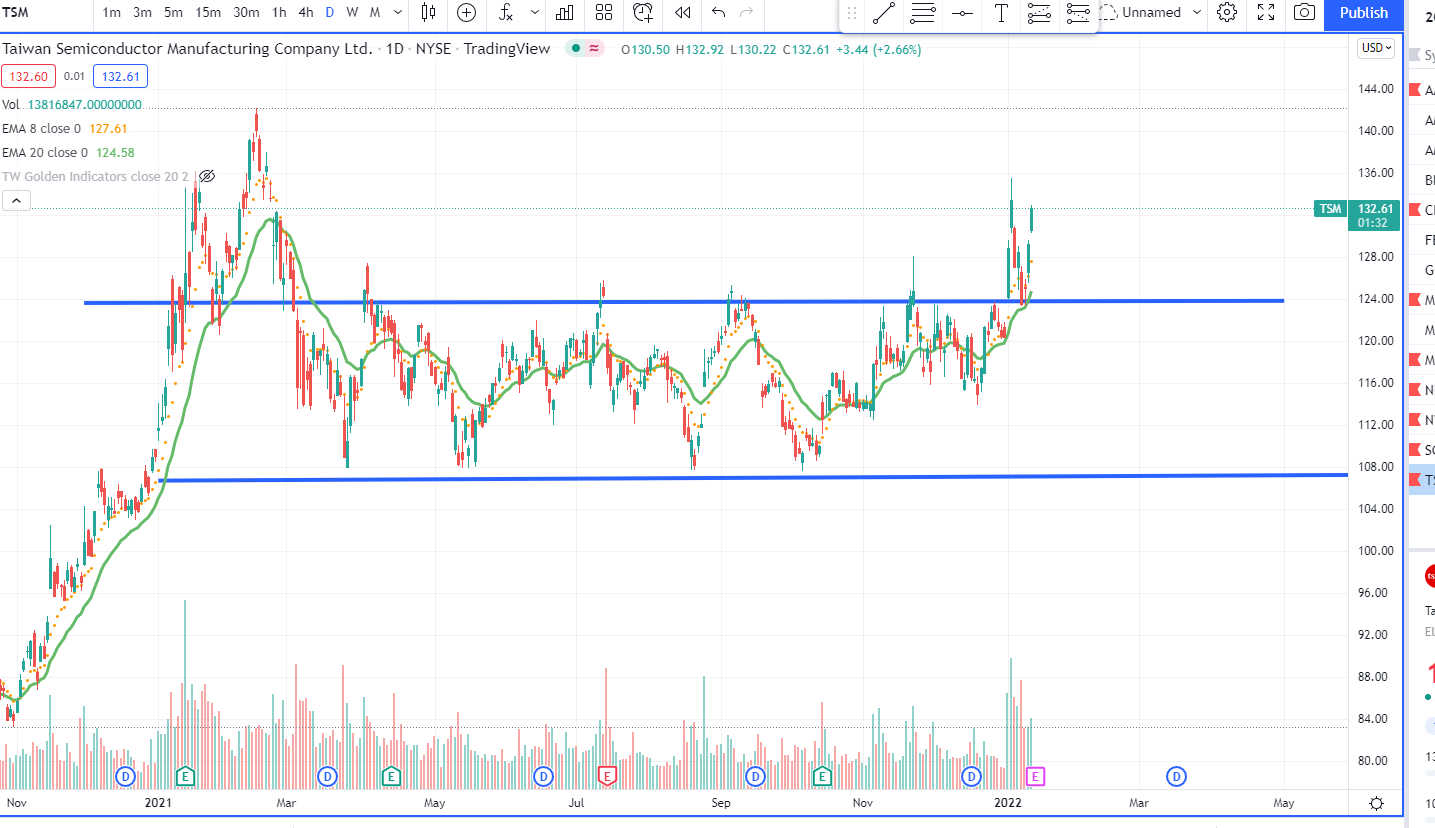Grab the floating drawing toolbar handle
Viewport: 1435px width, 828px height.
pyautogui.click(x=852, y=13)
